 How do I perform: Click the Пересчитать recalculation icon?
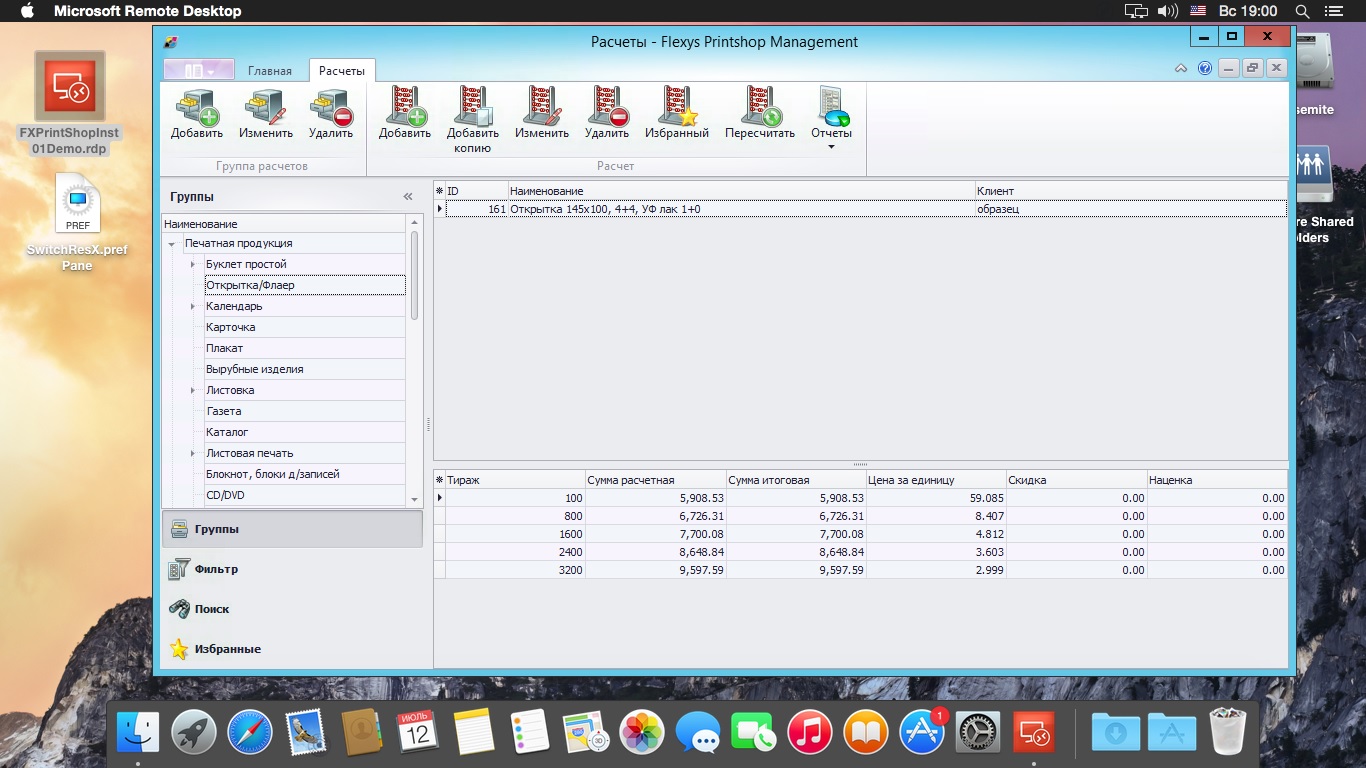click(x=760, y=114)
